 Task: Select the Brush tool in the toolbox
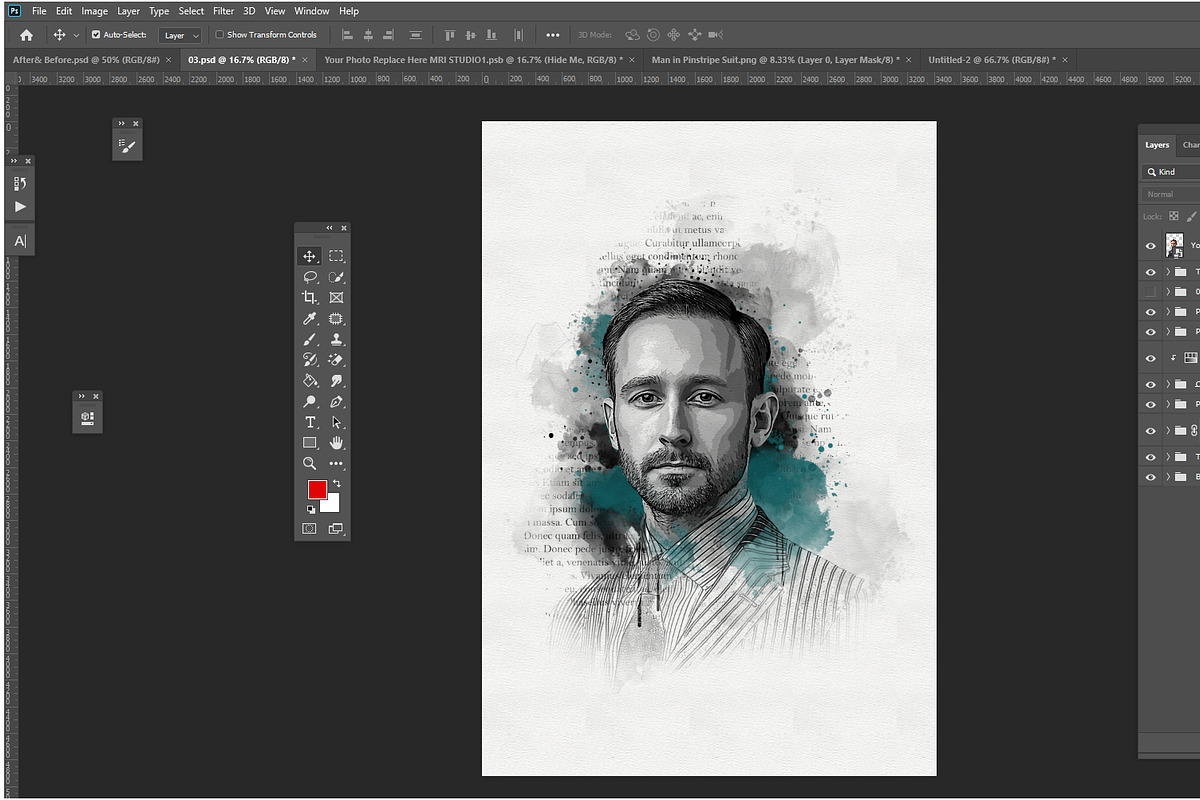click(310, 340)
